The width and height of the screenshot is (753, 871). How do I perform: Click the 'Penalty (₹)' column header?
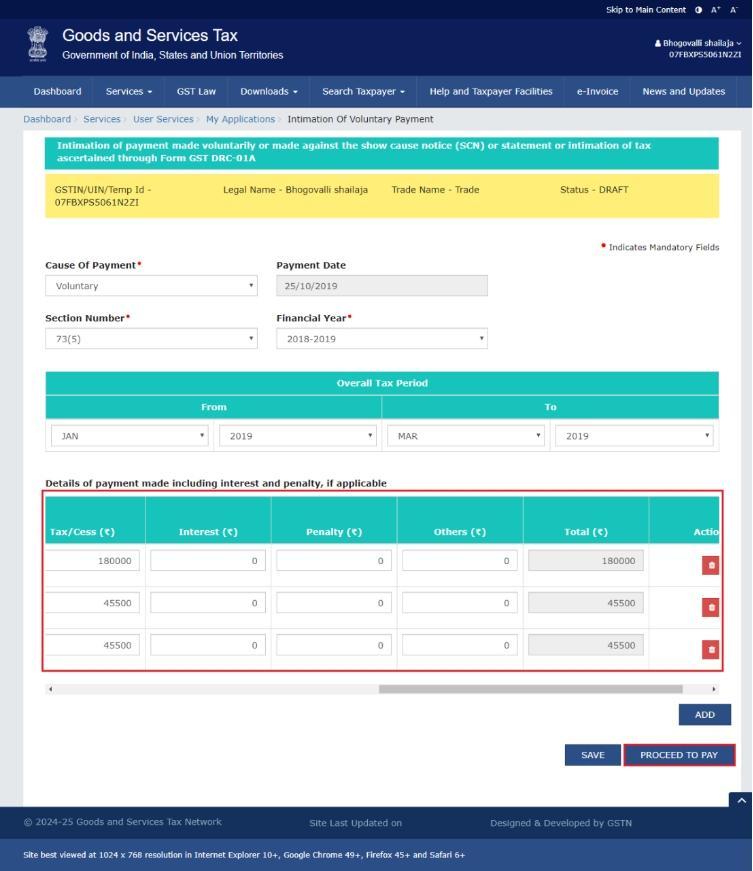334,532
